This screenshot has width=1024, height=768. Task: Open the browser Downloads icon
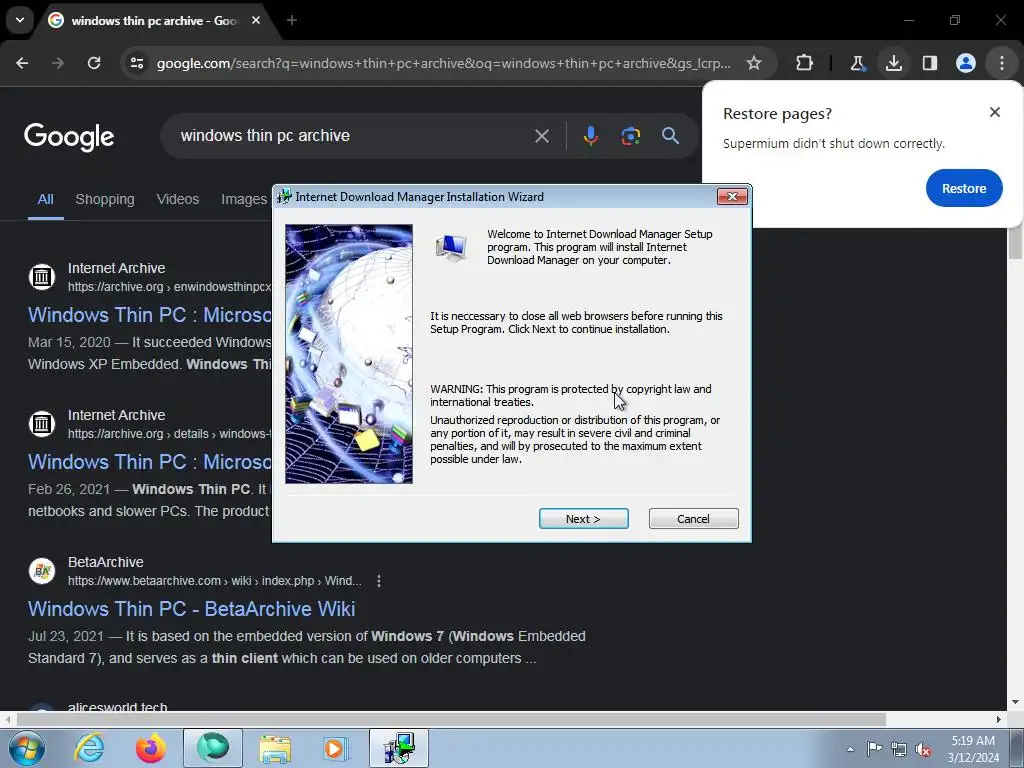pos(893,63)
